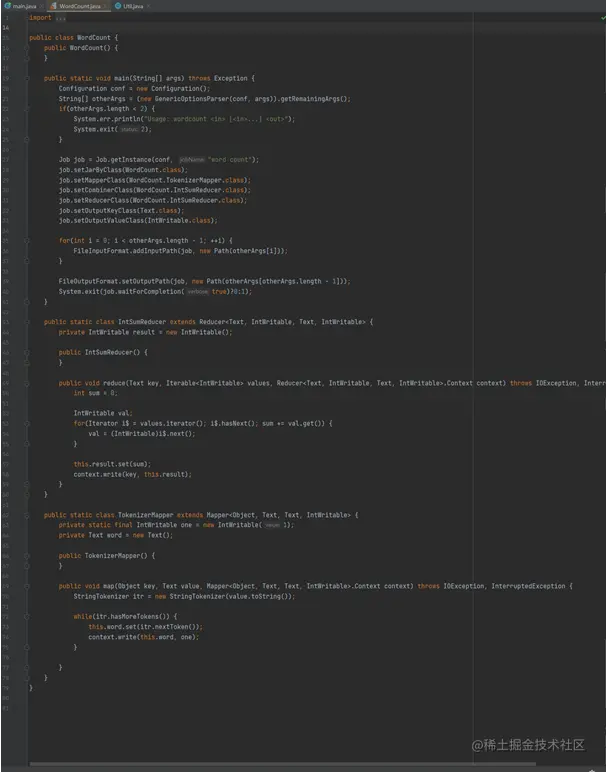The height and width of the screenshot is (773, 606).
Task: Fold the for(Iterator i$ loop block
Action: [27, 423]
